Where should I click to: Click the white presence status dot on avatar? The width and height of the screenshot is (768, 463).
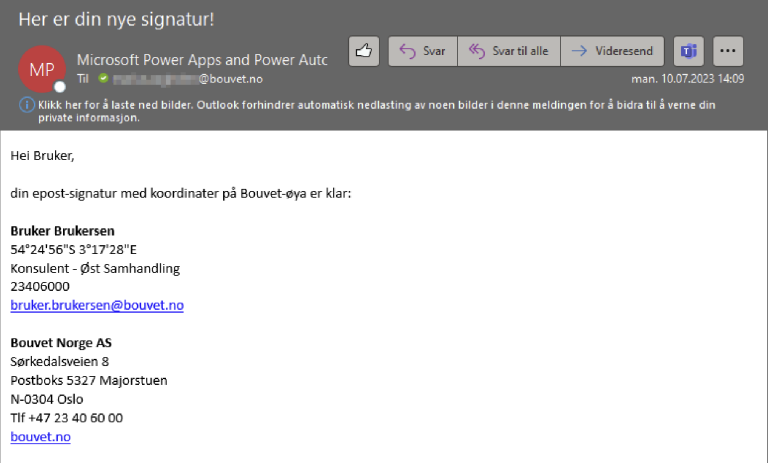(60, 87)
